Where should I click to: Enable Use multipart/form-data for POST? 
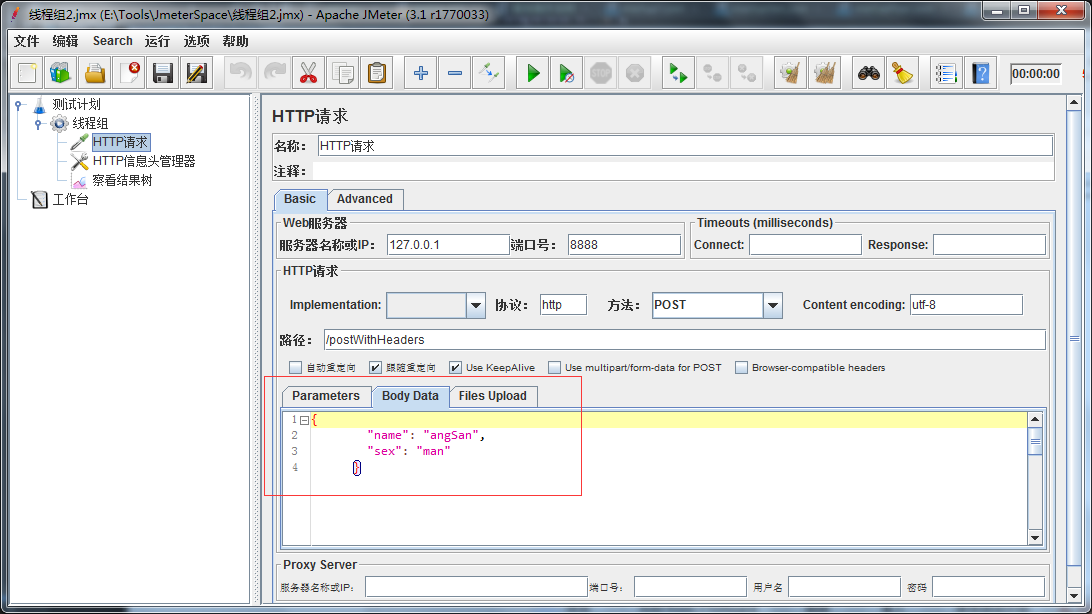coord(554,368)
